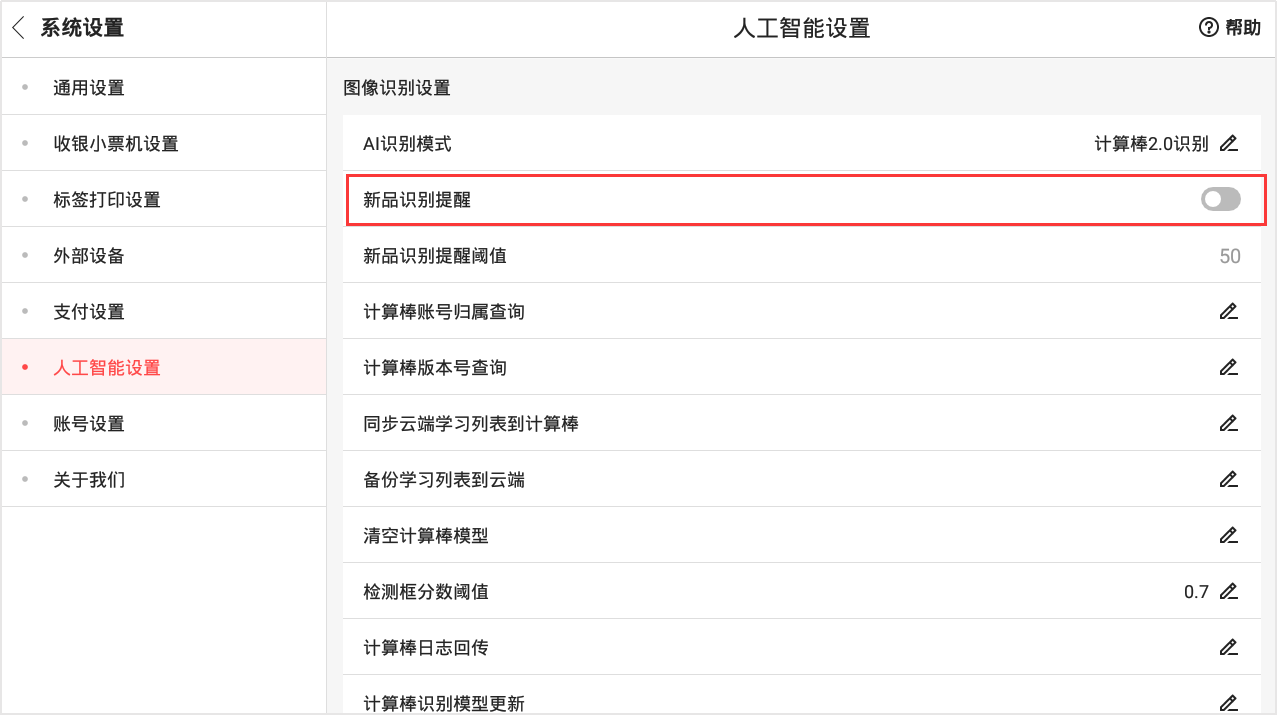Tap the edit icon for 同步云端学习列表到计算棒
This screenshot has width=1278, height=716.
point(1229,423)
